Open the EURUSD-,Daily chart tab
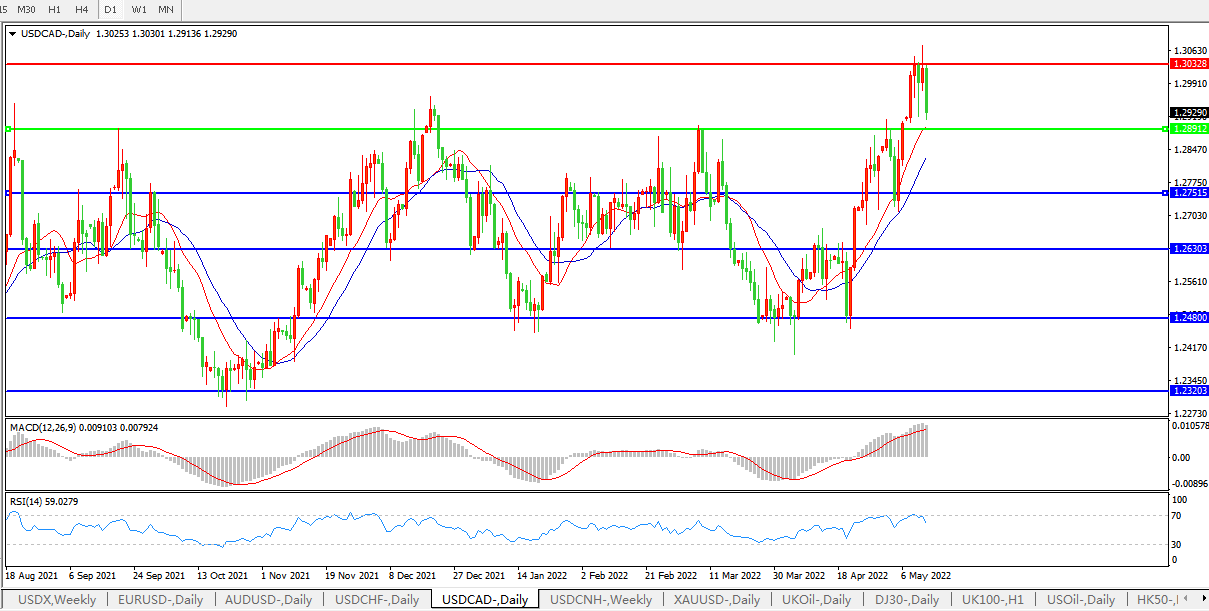The image size is (1209, 611). pos(161,600)
